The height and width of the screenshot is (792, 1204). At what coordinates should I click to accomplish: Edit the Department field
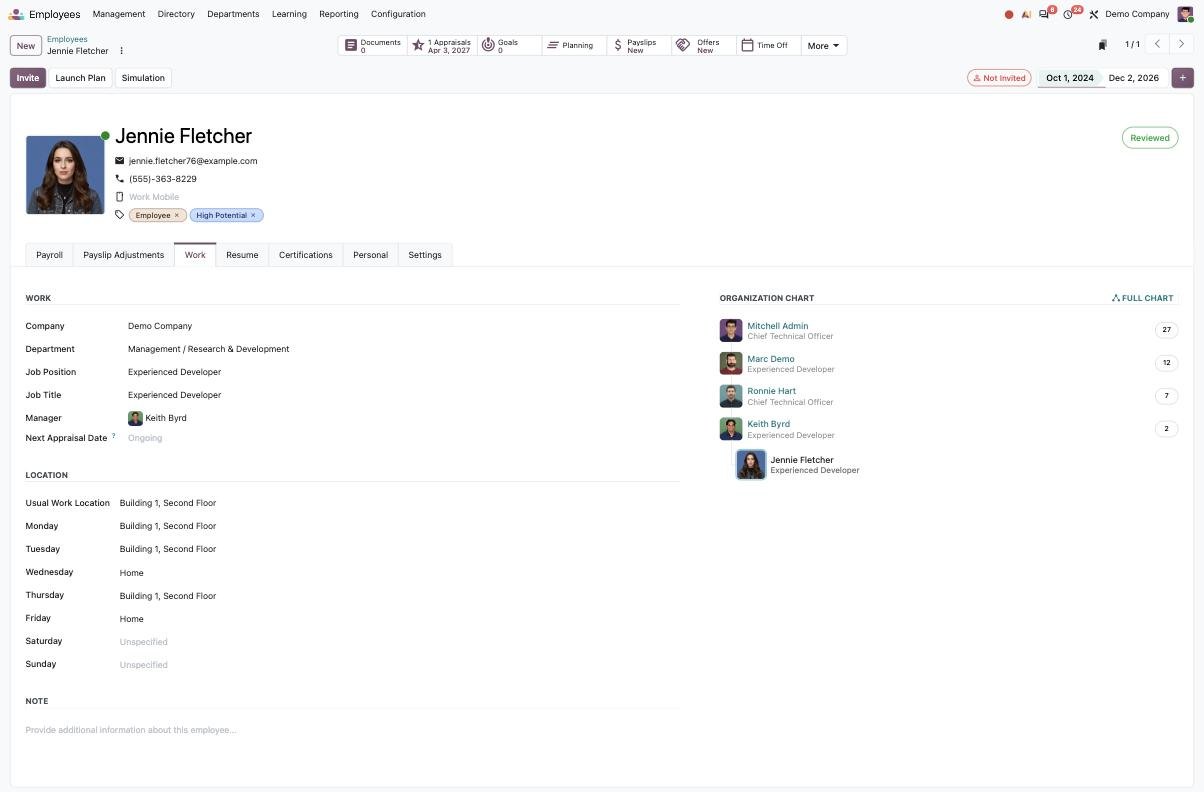point(403,349)
